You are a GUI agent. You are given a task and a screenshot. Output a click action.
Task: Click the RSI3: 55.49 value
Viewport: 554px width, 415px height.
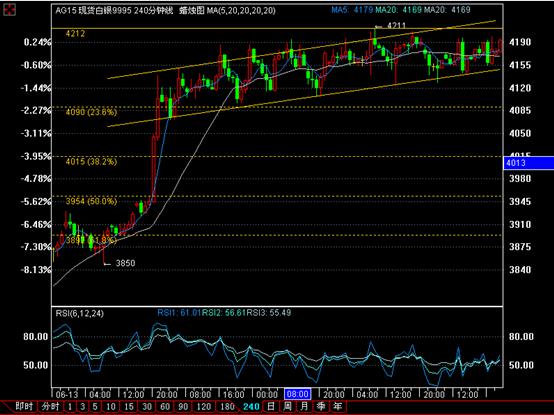coord(269,313)
